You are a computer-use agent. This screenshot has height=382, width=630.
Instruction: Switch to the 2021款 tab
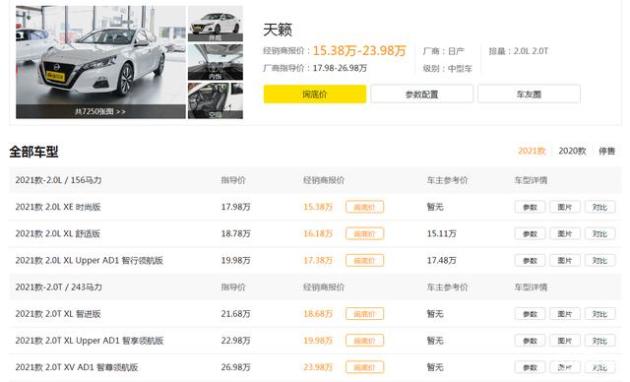[532, 151]
